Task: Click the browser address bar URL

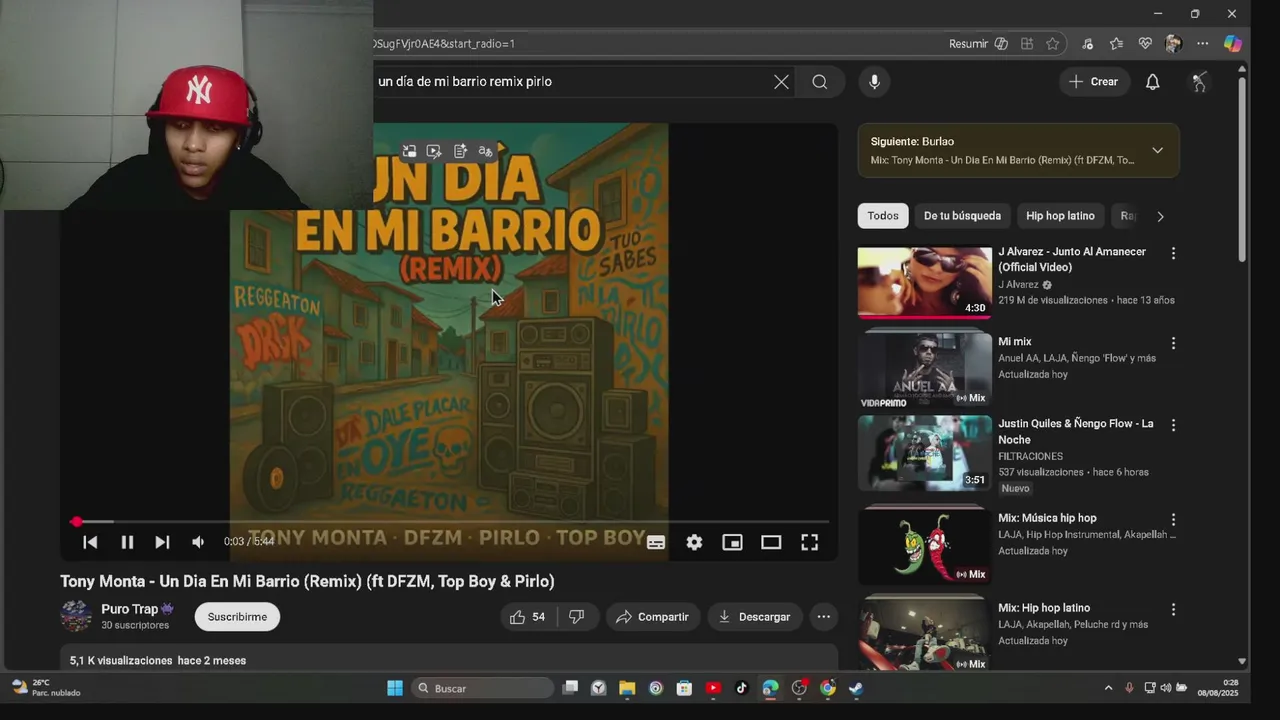Action: pyautogui.click(x=445, y=44)
